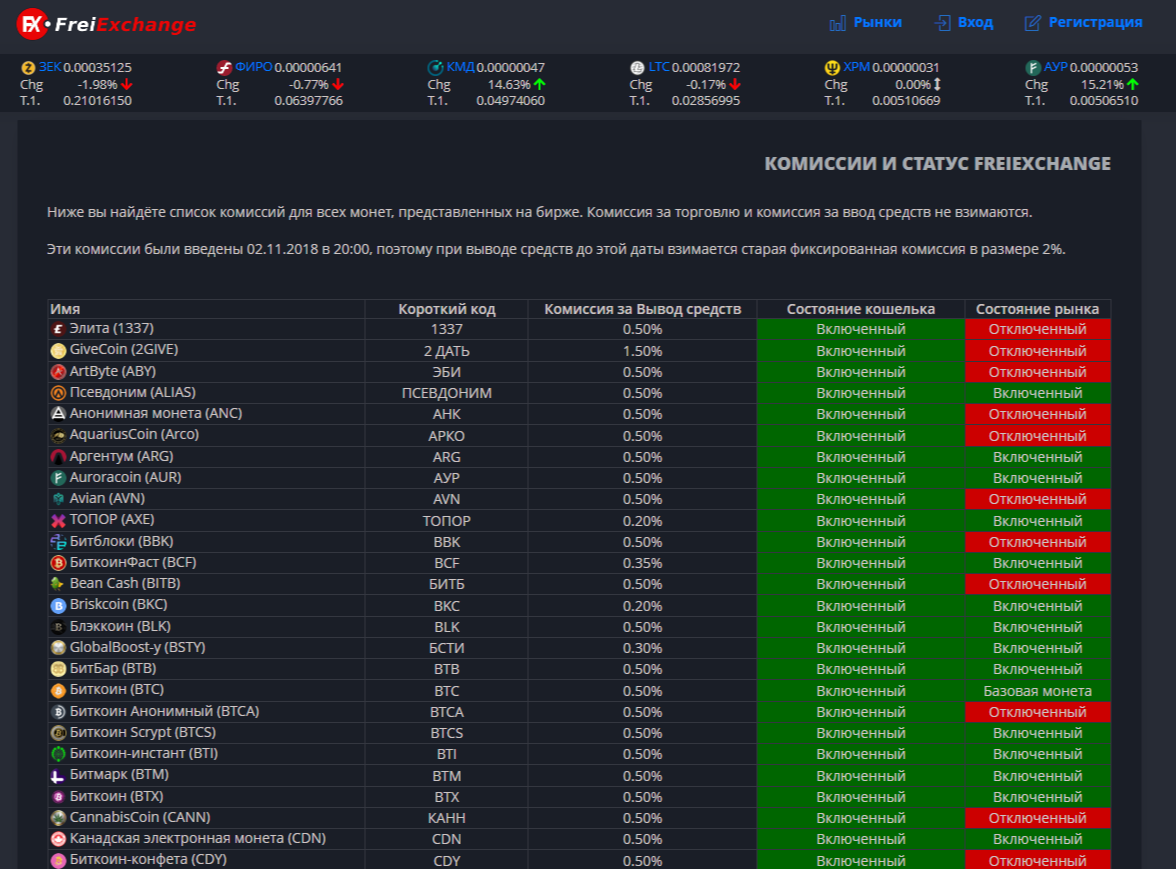Viewport: 1176px width, 869px height.
Task: Open the Вход login menu item
Action: [x=975, y=22]
